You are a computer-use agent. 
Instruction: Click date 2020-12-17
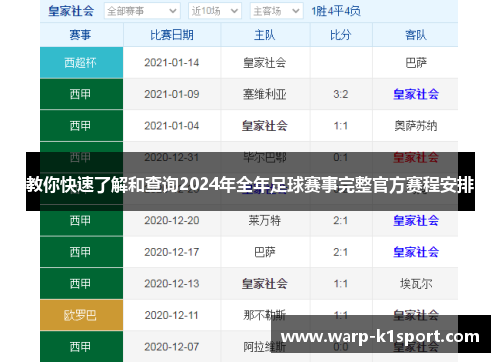coord(172,252)
